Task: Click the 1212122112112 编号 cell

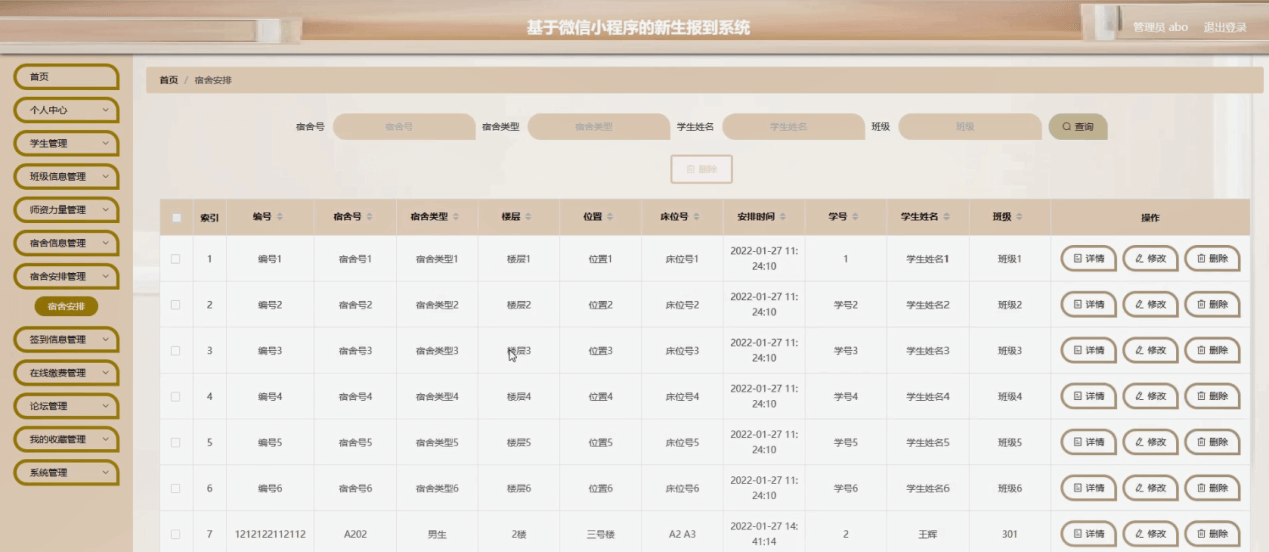Action: pyautogui.click(x=270, y=534)
